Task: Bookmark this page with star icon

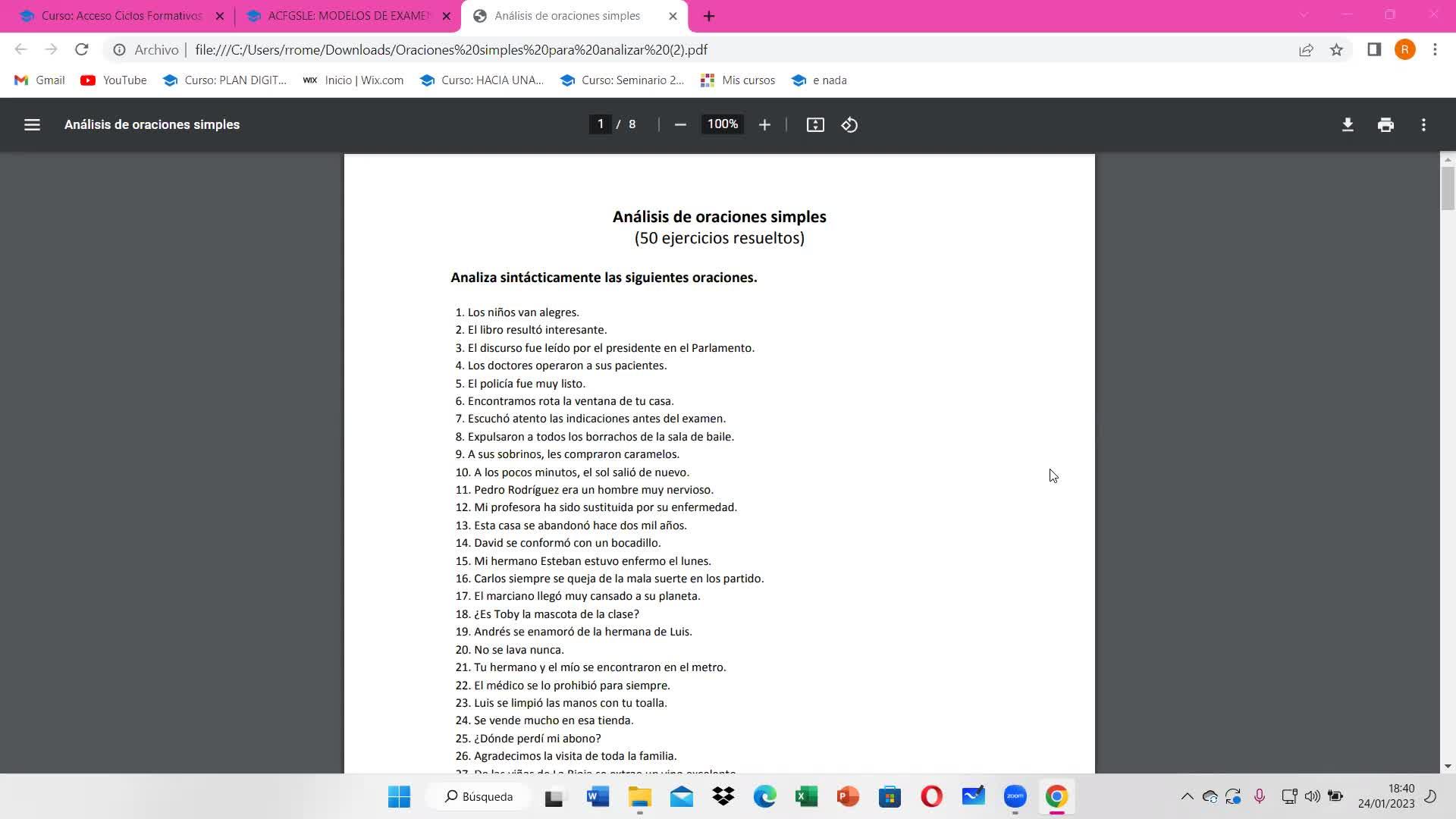Action: pos(1336,50)
